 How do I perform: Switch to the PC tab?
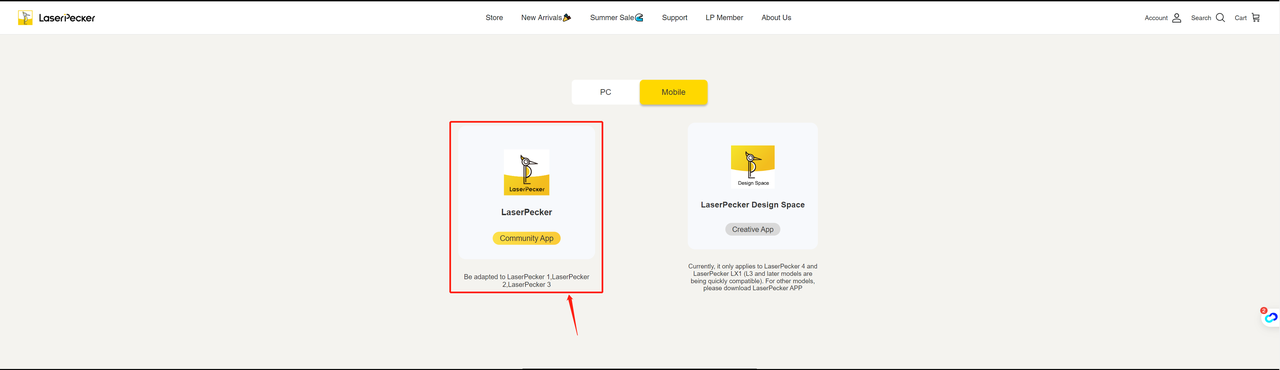tap(606, 92)
